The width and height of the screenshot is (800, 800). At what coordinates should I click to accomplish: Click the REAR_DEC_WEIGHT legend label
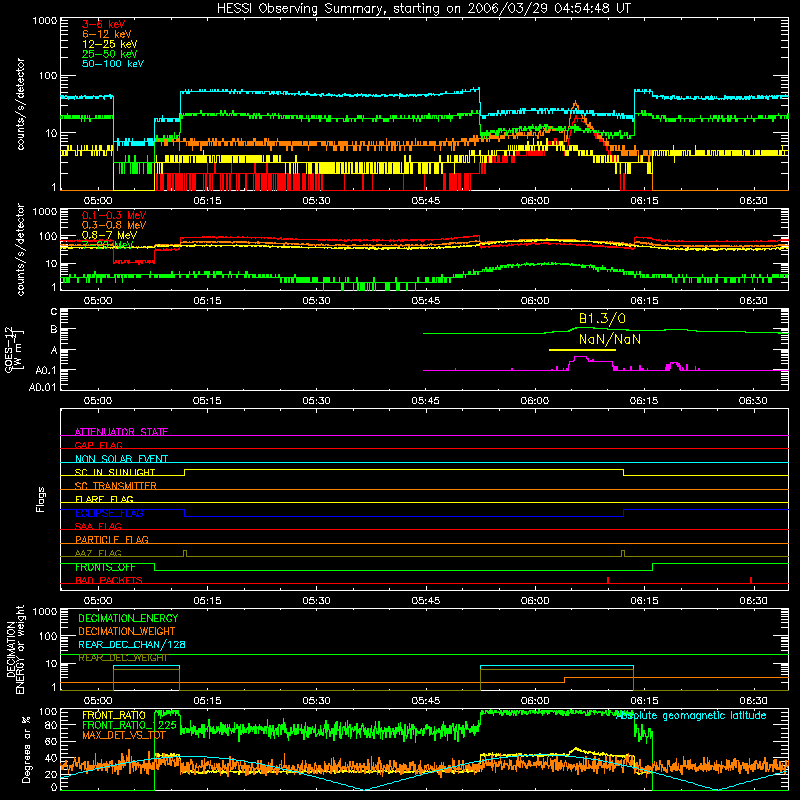pos(122,658)
